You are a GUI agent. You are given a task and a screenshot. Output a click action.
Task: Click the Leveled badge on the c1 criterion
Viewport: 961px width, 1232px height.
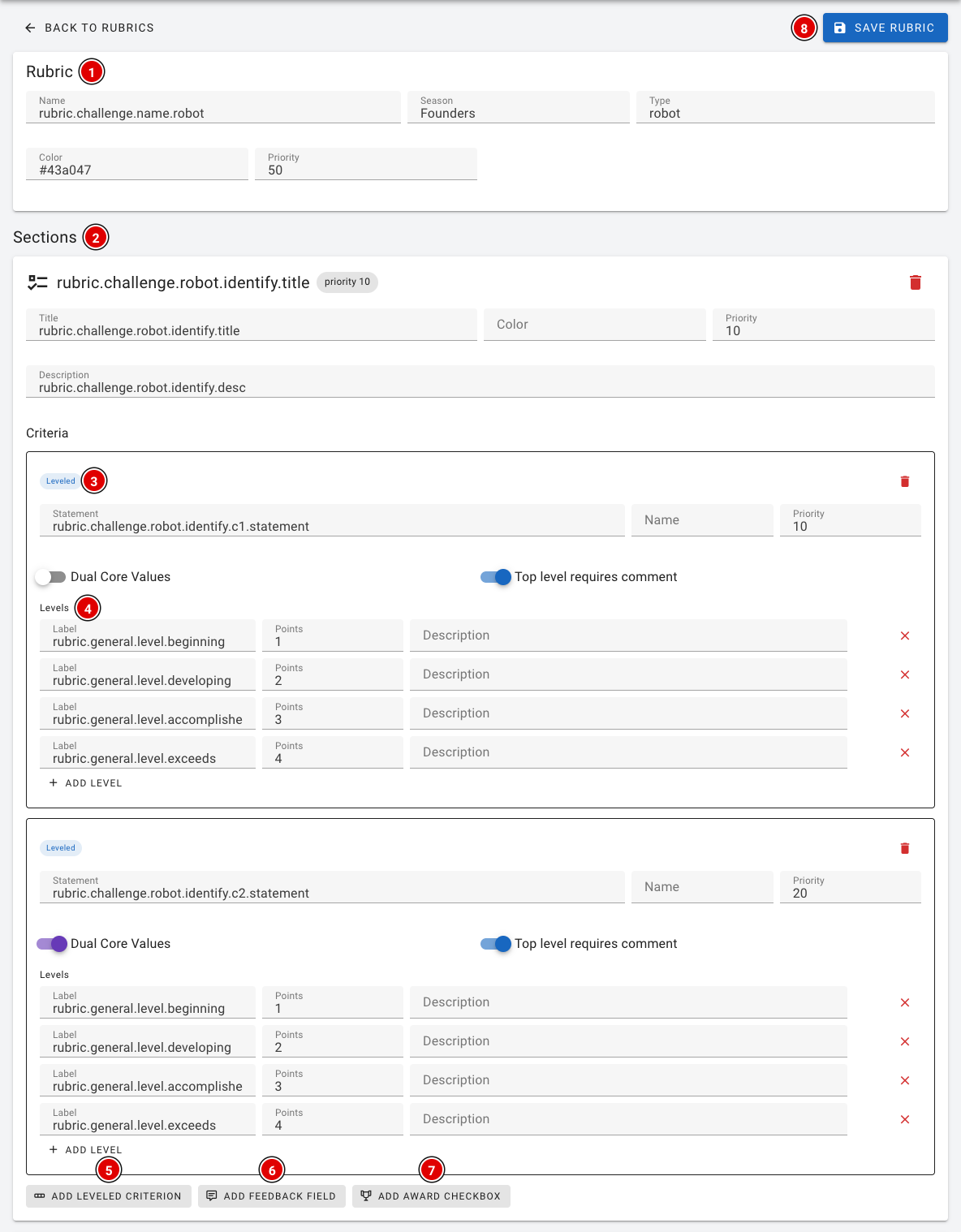coord(61,481)
